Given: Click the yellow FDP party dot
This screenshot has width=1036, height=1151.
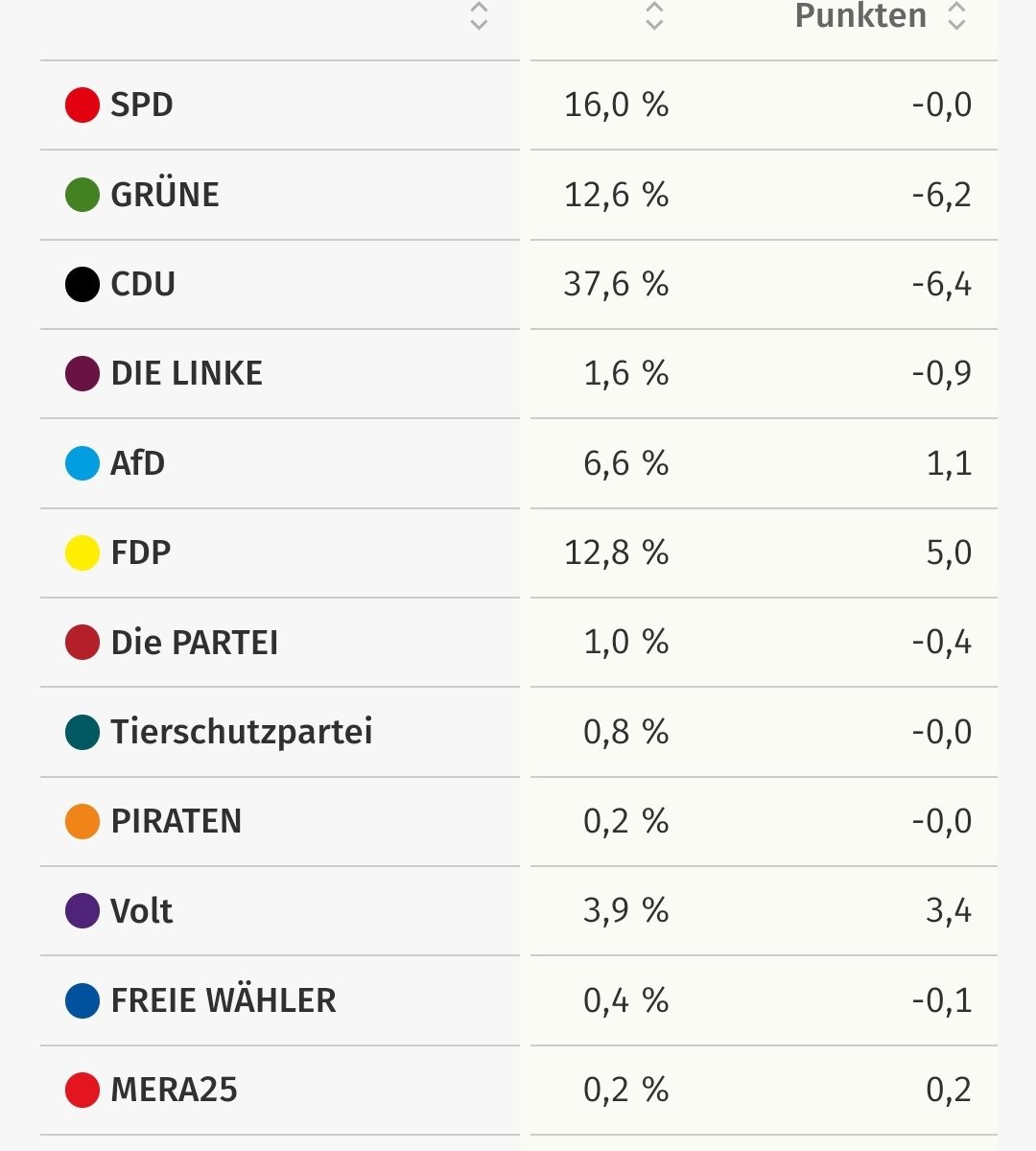Looking at the screenshot, I should tap(82, 552).
